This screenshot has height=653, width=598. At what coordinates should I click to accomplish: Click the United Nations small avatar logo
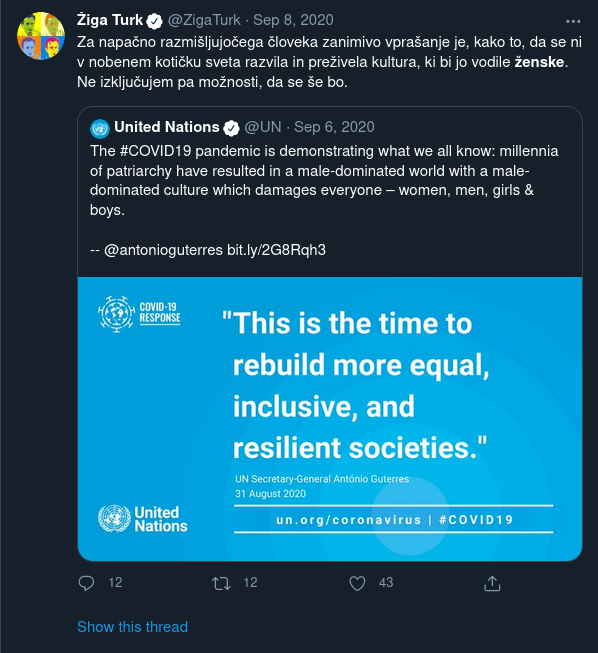100,128
